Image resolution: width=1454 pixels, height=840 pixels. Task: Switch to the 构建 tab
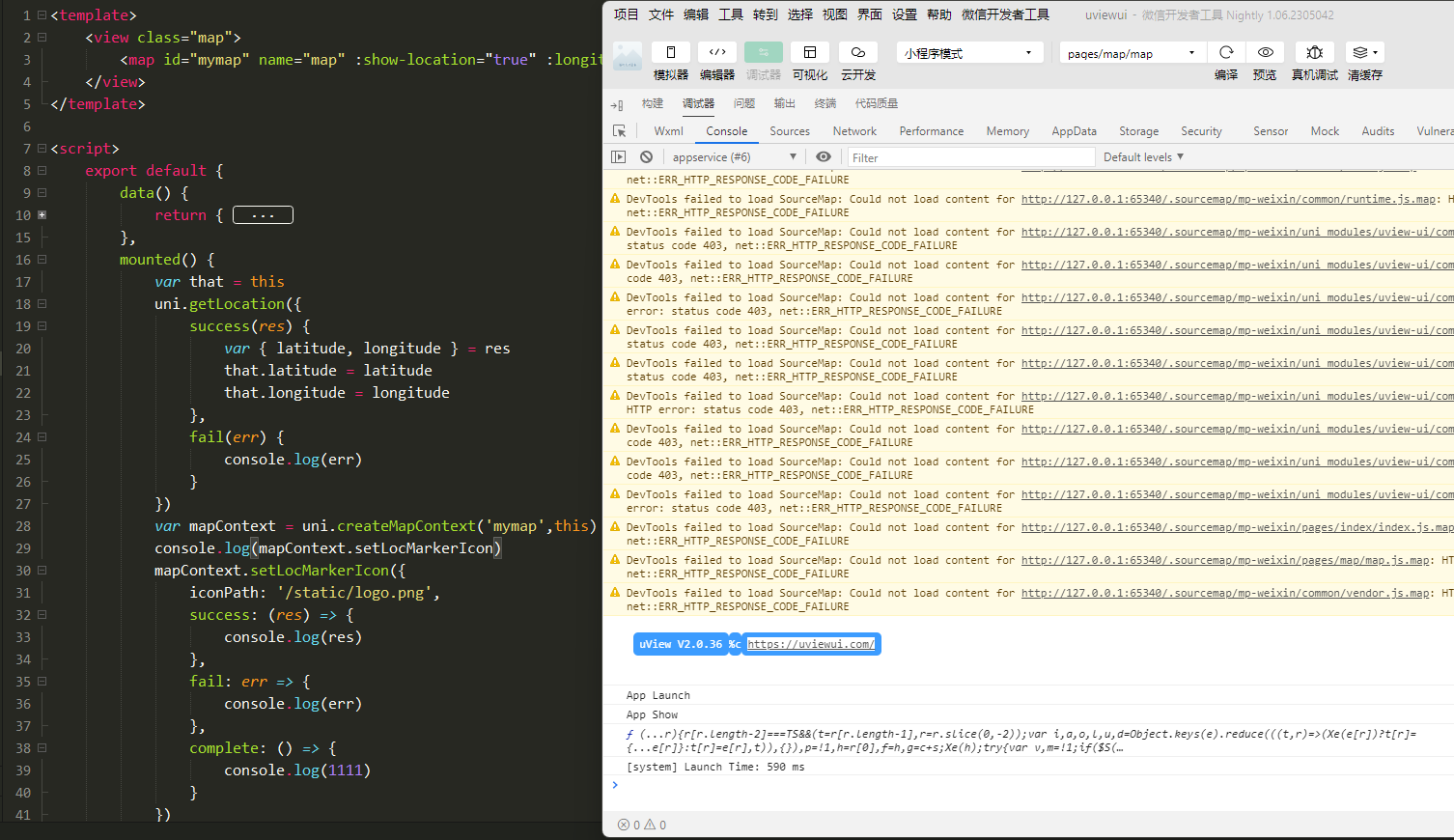[653, 103]
